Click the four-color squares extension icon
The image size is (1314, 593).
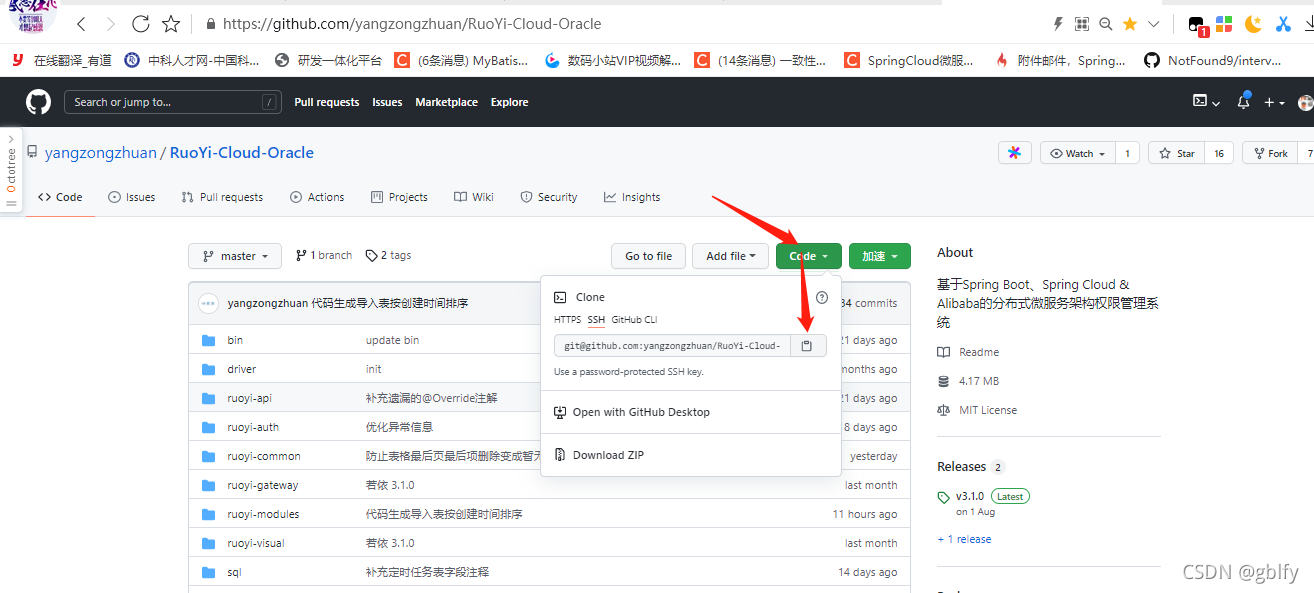[1224, 24]
